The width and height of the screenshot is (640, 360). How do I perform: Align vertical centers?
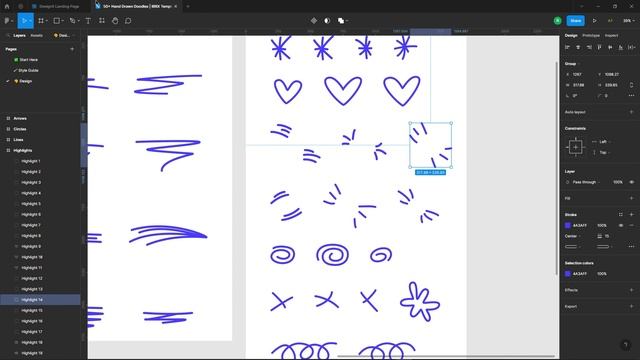click(610, 47)
